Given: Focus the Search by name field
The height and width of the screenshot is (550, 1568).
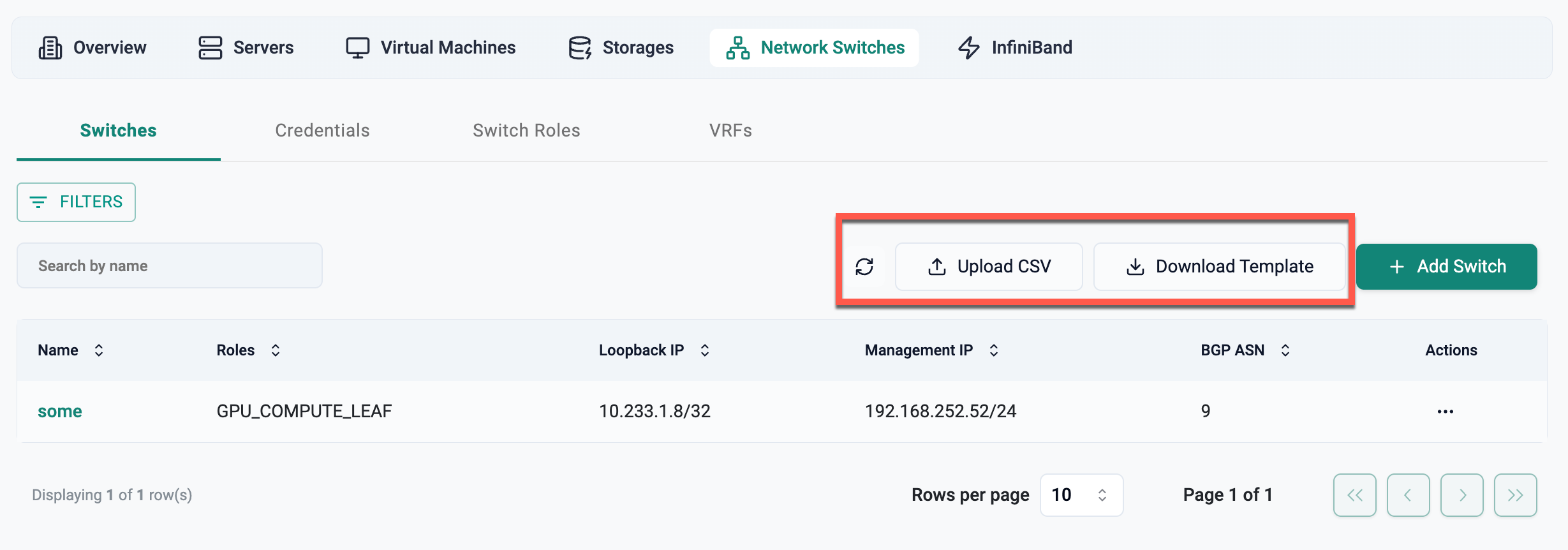Looking at the screenshot, I should click(x=170, y=266).
